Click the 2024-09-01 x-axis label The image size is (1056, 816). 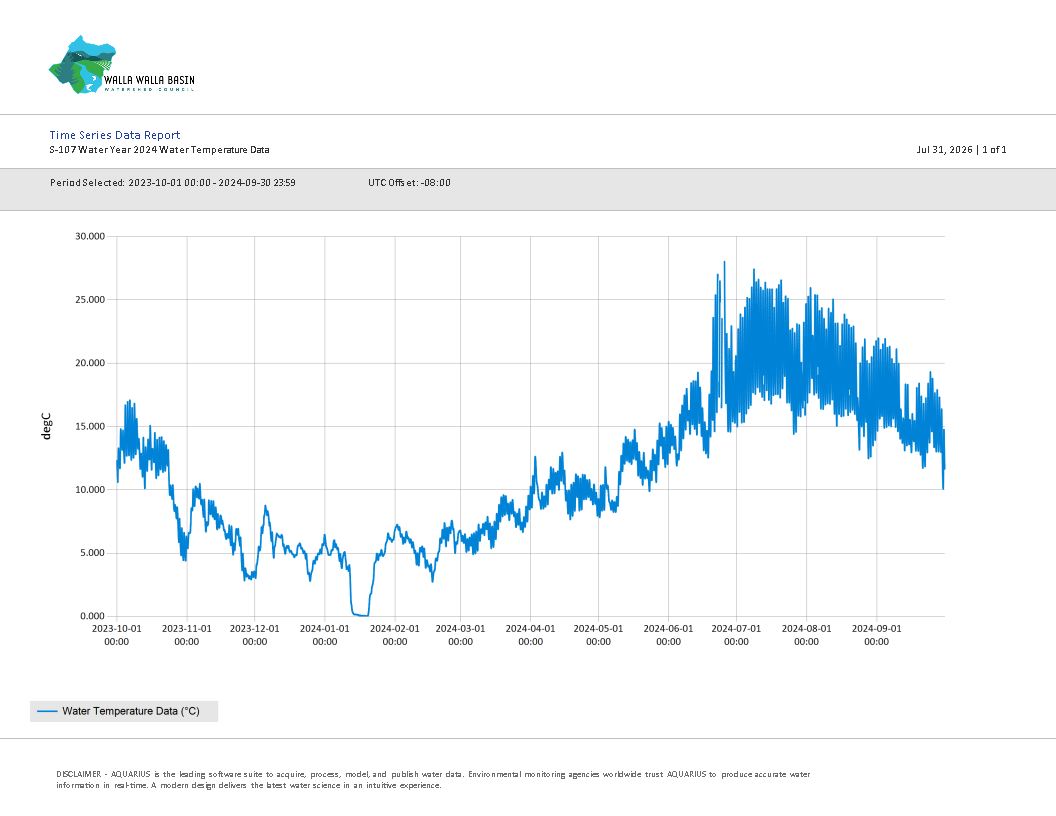[x=876, y=635]
